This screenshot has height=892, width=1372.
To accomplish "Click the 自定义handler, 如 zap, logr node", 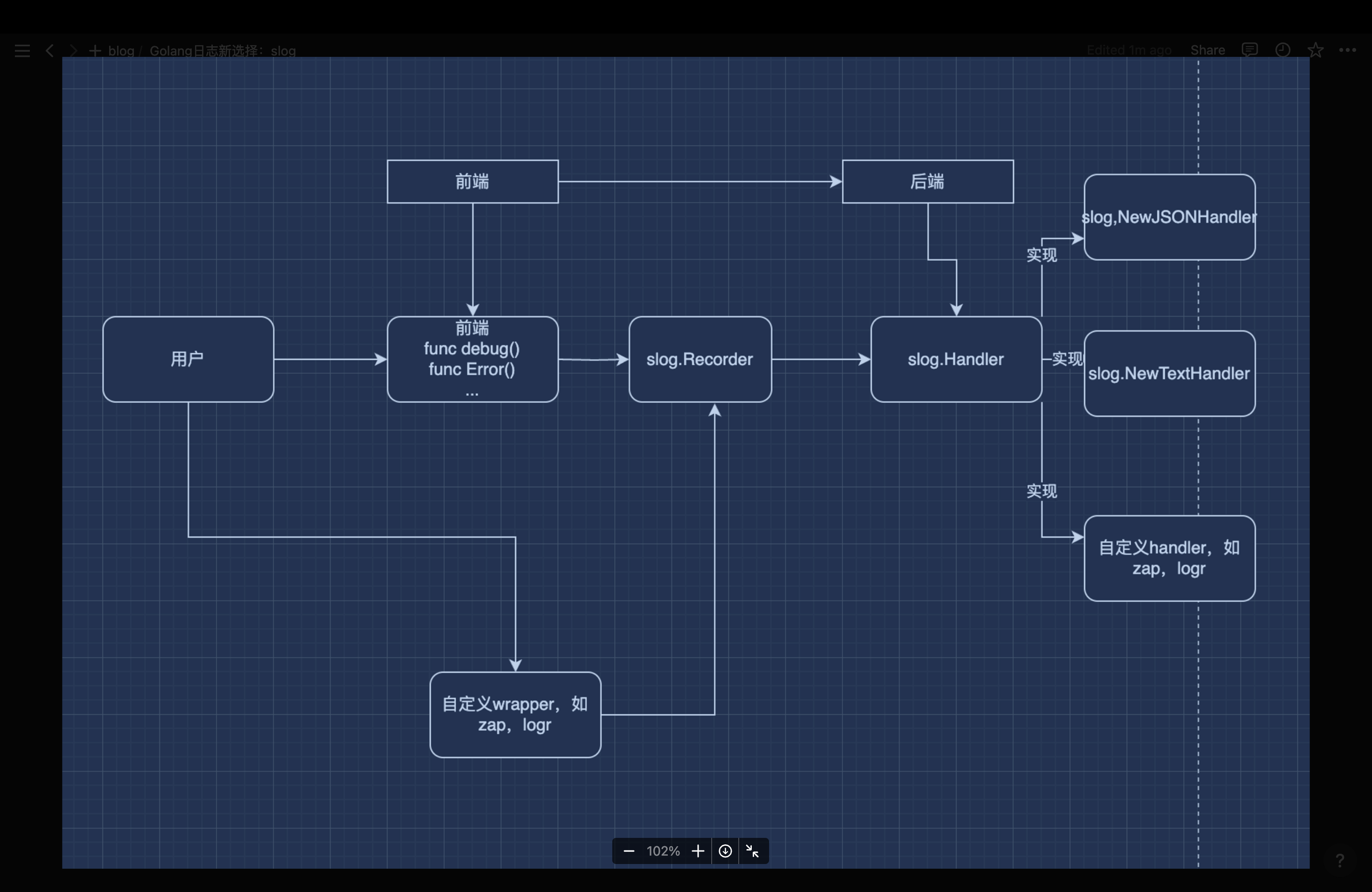I will click(1169, 558).
